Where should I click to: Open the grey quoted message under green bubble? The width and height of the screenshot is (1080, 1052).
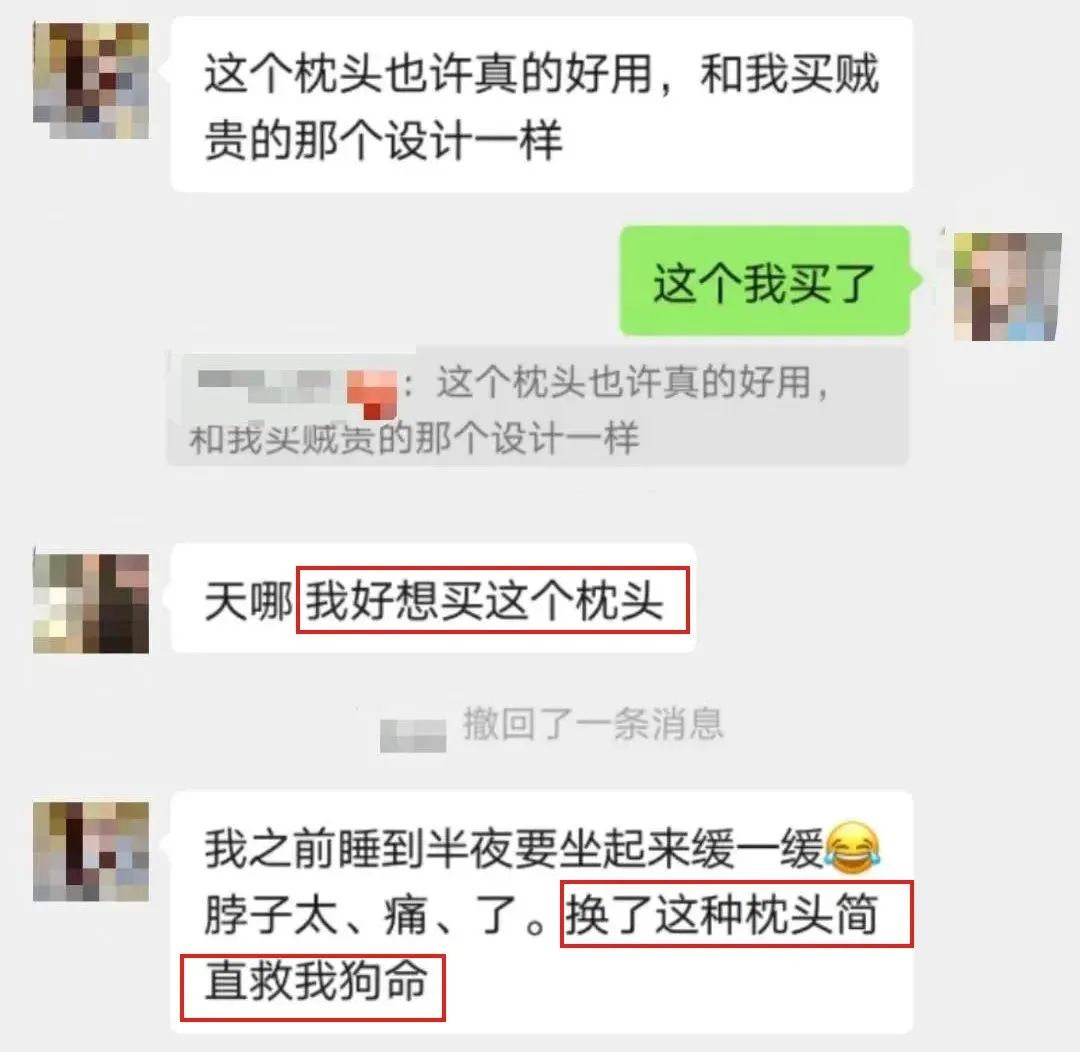tap(538, 407)
